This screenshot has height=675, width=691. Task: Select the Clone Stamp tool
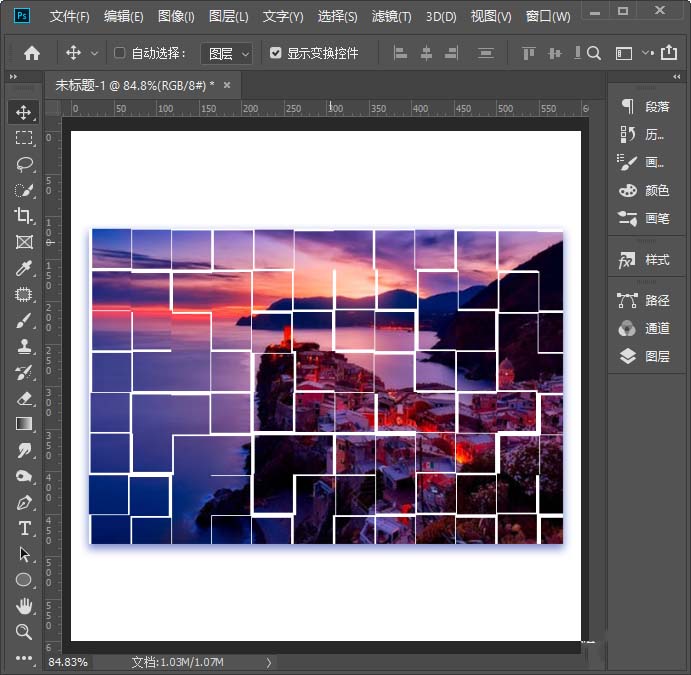[x=24, y=346]
